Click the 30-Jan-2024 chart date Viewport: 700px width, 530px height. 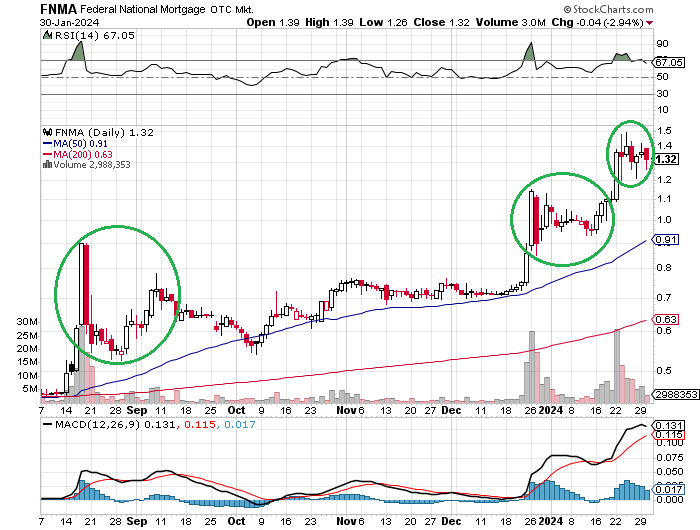(69, 22)
